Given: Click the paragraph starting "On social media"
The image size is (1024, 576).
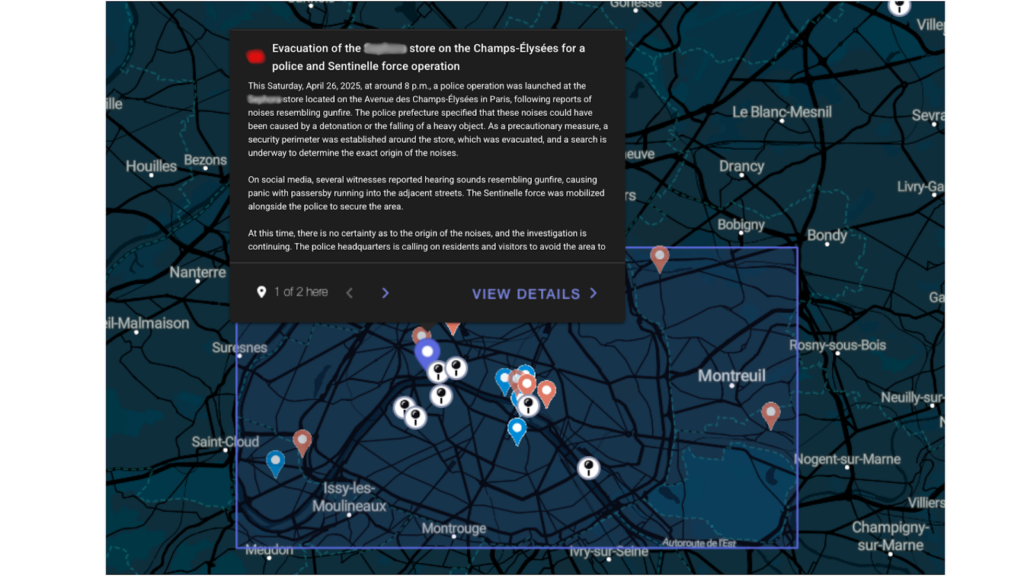Looking at the screenshot, I should point(426,193).
